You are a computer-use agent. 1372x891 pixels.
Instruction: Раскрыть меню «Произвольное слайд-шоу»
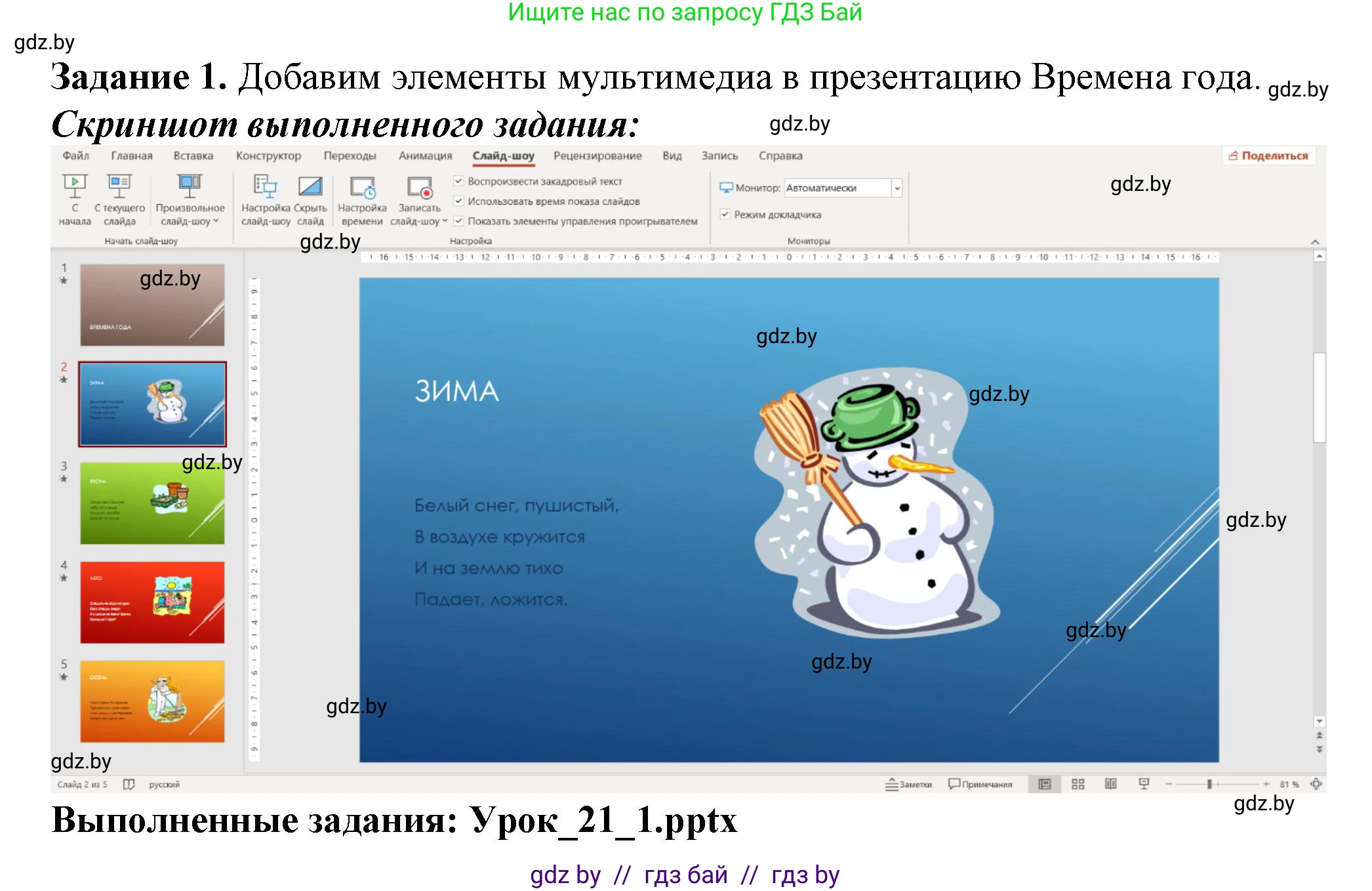[x=214, y=221]
